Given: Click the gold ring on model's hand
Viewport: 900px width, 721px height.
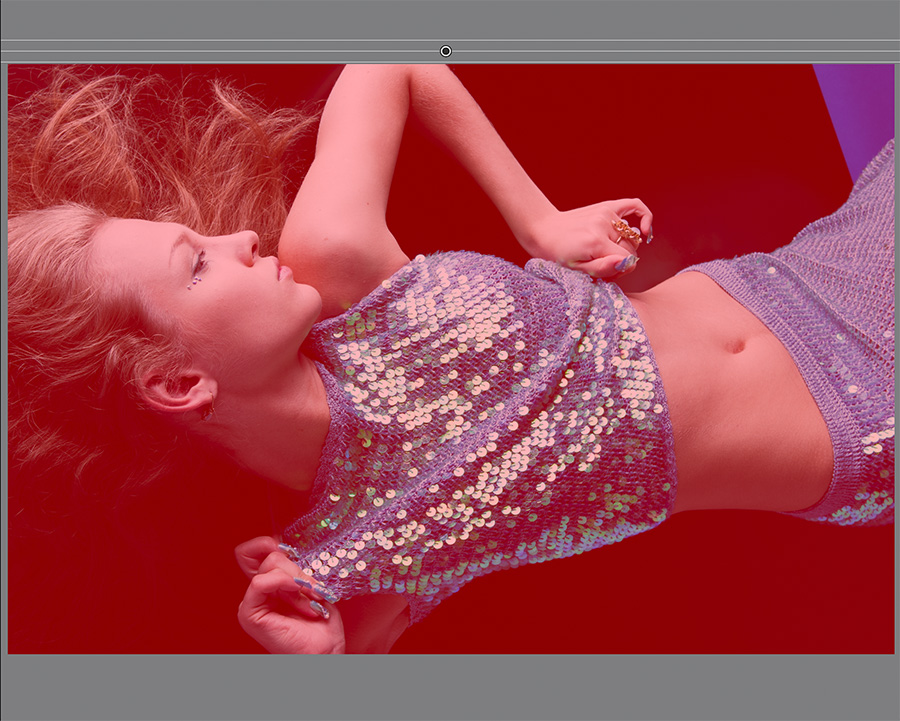Looking at the screenshot, I should click(x=627, y=232).
